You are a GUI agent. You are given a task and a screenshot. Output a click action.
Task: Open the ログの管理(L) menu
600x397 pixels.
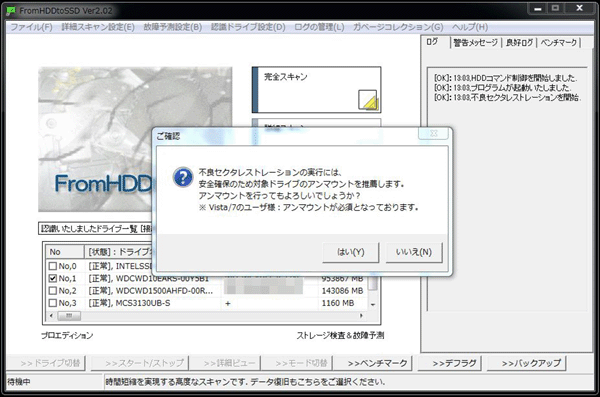click(x=319, y=27)
